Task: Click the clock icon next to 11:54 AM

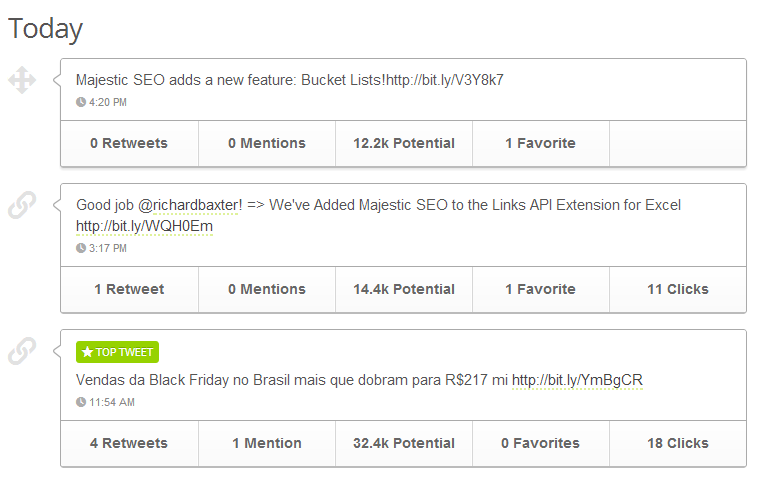Action: tap(81, 402)
